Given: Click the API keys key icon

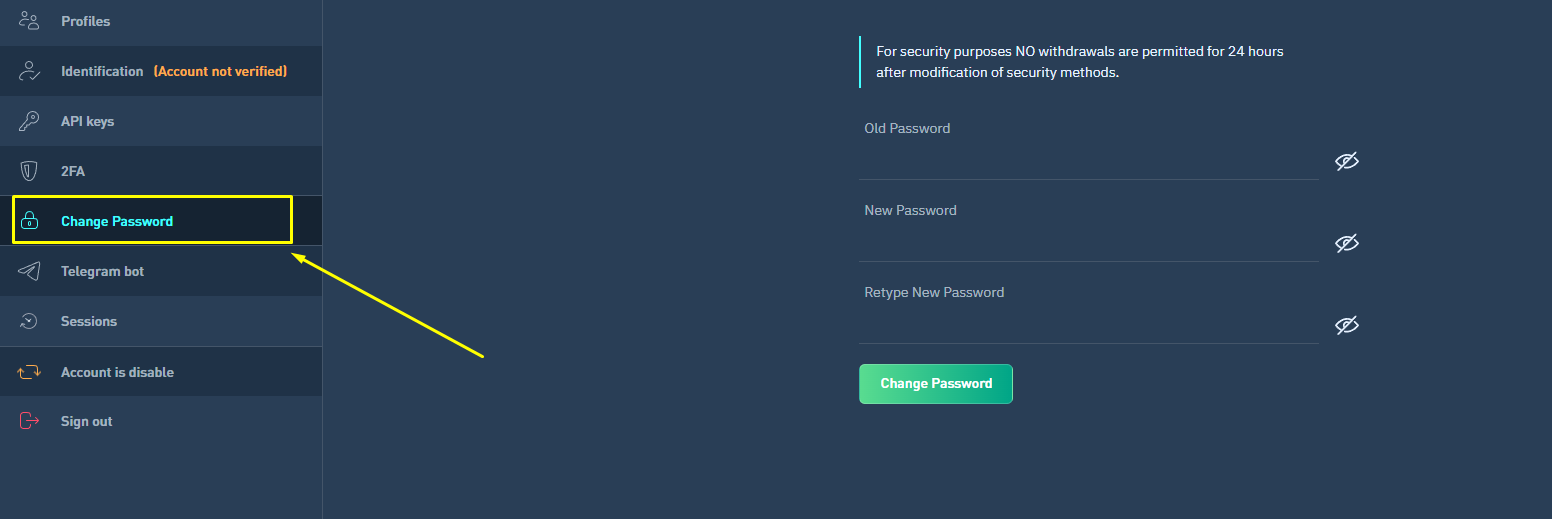Looking at the screenshot, I should coord(29,121).
